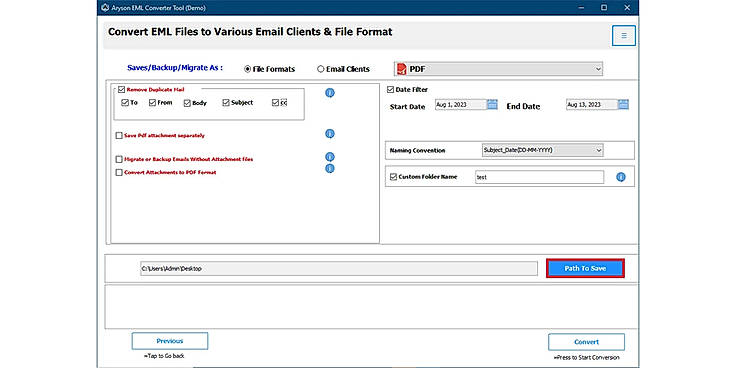The height and width of the screenshot is (368, 736).
Task: Select the File Formats radio button
Action: click(x=247, y=69)
